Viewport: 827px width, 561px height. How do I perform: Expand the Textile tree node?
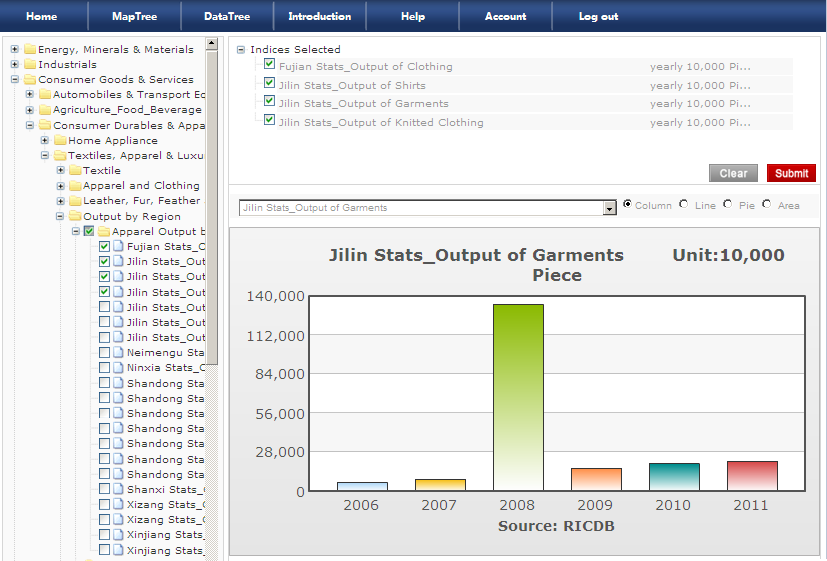coord(60,170)
